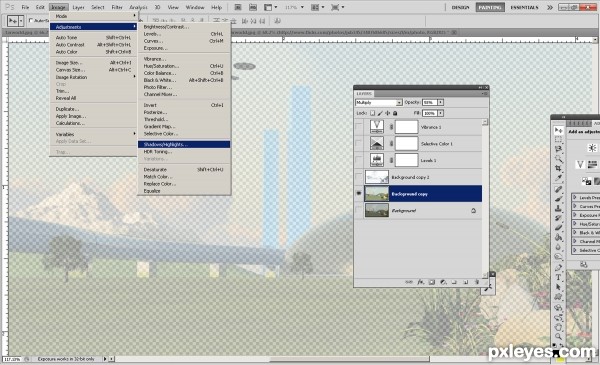Expand the Black & White Presets list

coord(575,233)
